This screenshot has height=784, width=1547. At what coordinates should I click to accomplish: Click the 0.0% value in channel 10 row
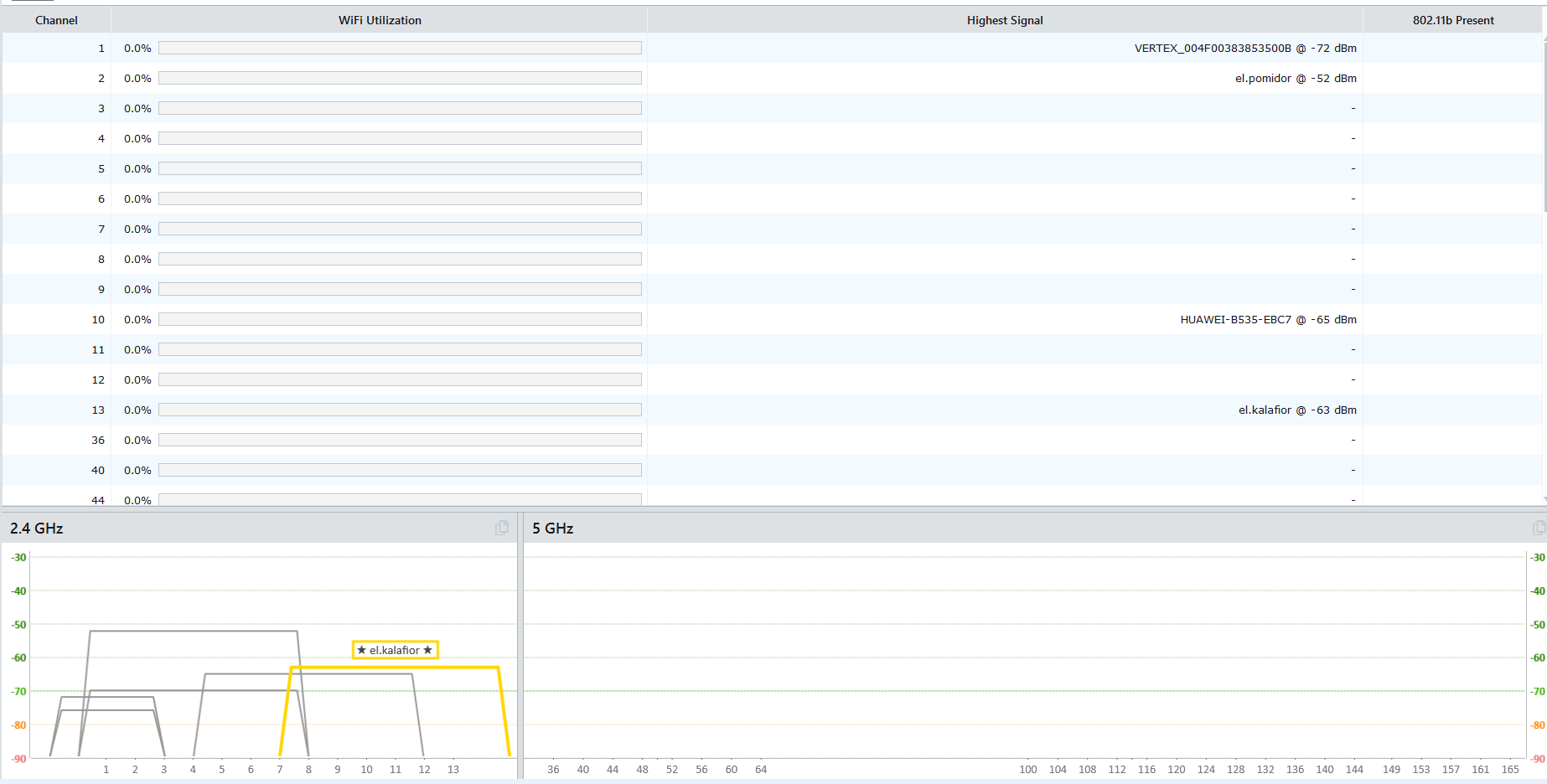tap(137, 319)
